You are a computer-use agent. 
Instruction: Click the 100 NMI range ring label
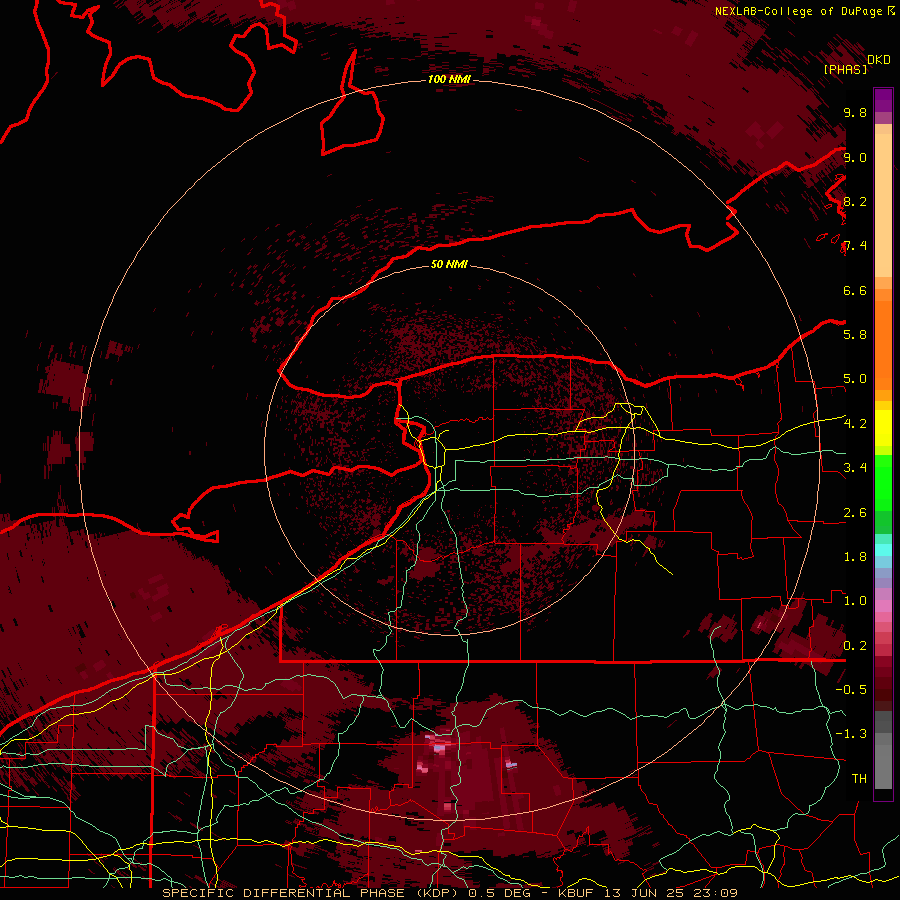(x=449, y=79)
